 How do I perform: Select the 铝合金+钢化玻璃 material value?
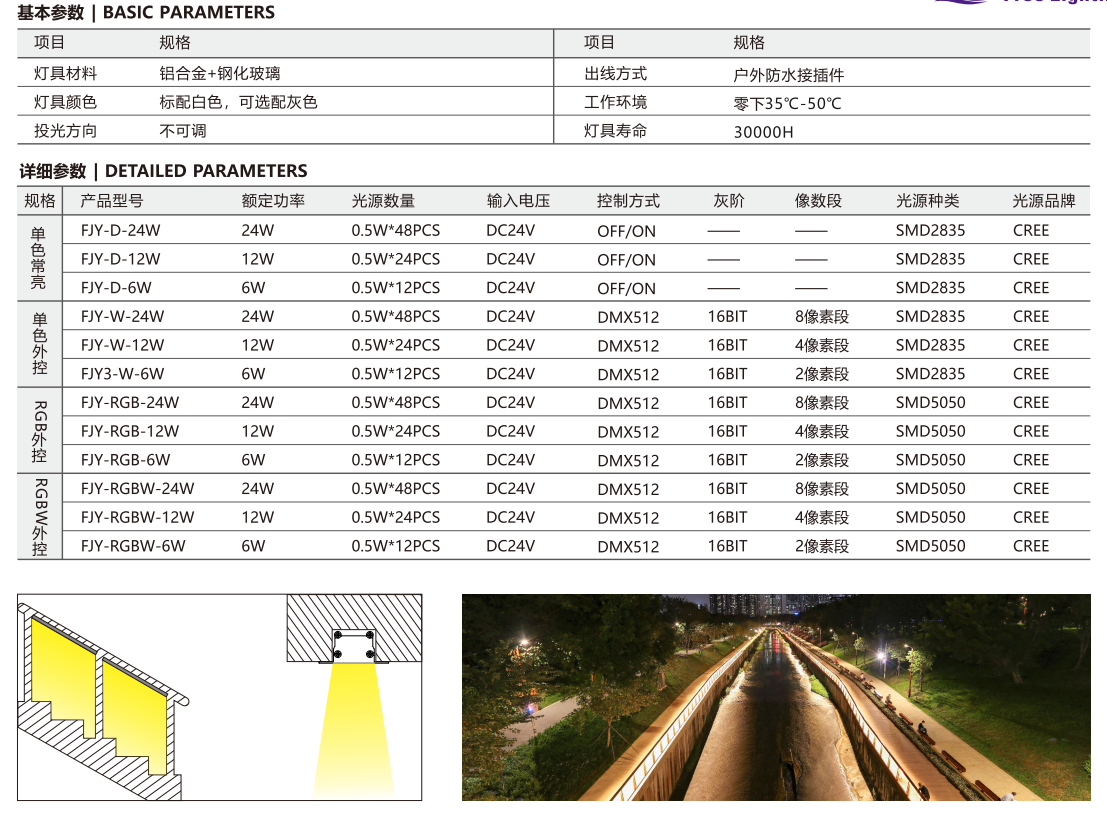[220, 73]
